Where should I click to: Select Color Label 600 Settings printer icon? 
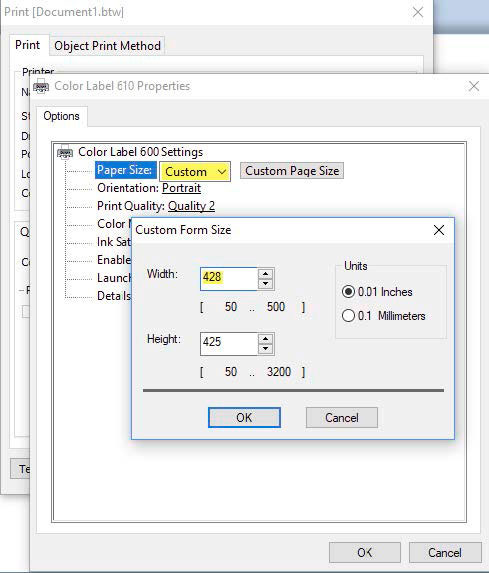coord(65,152)
